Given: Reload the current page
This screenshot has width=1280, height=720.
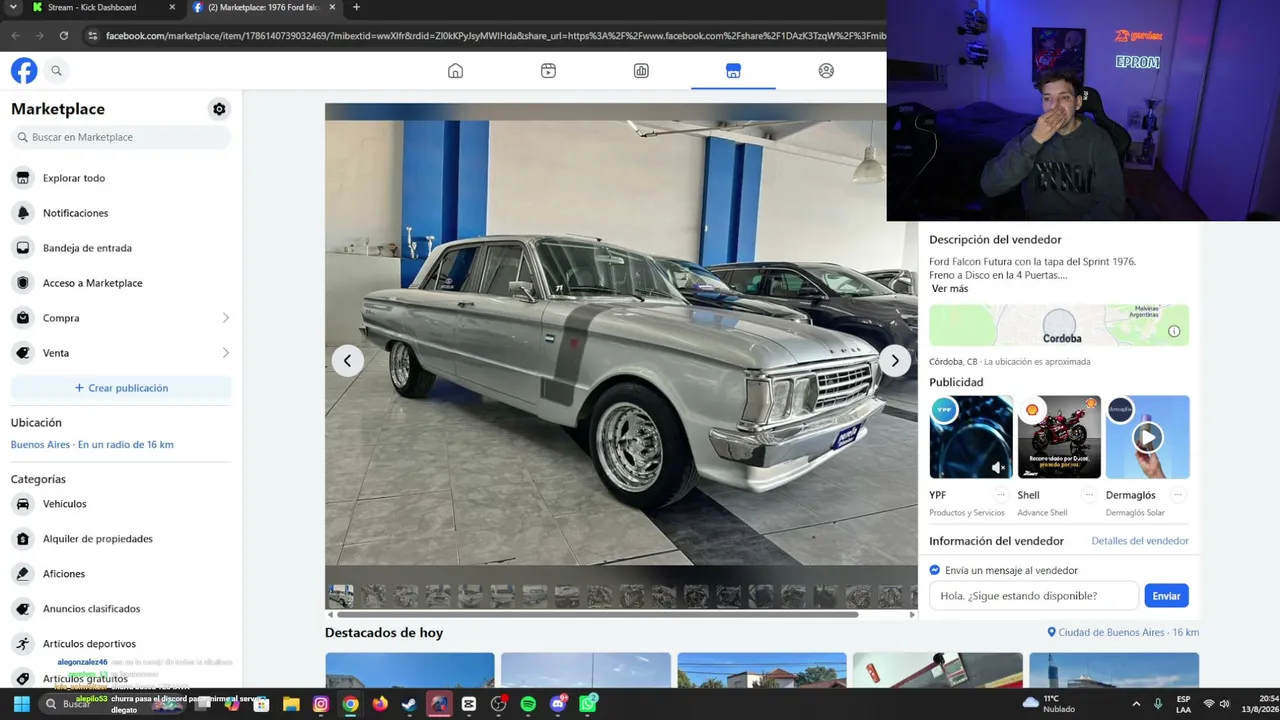Looking at the screenshot, I should pos(64,36).
